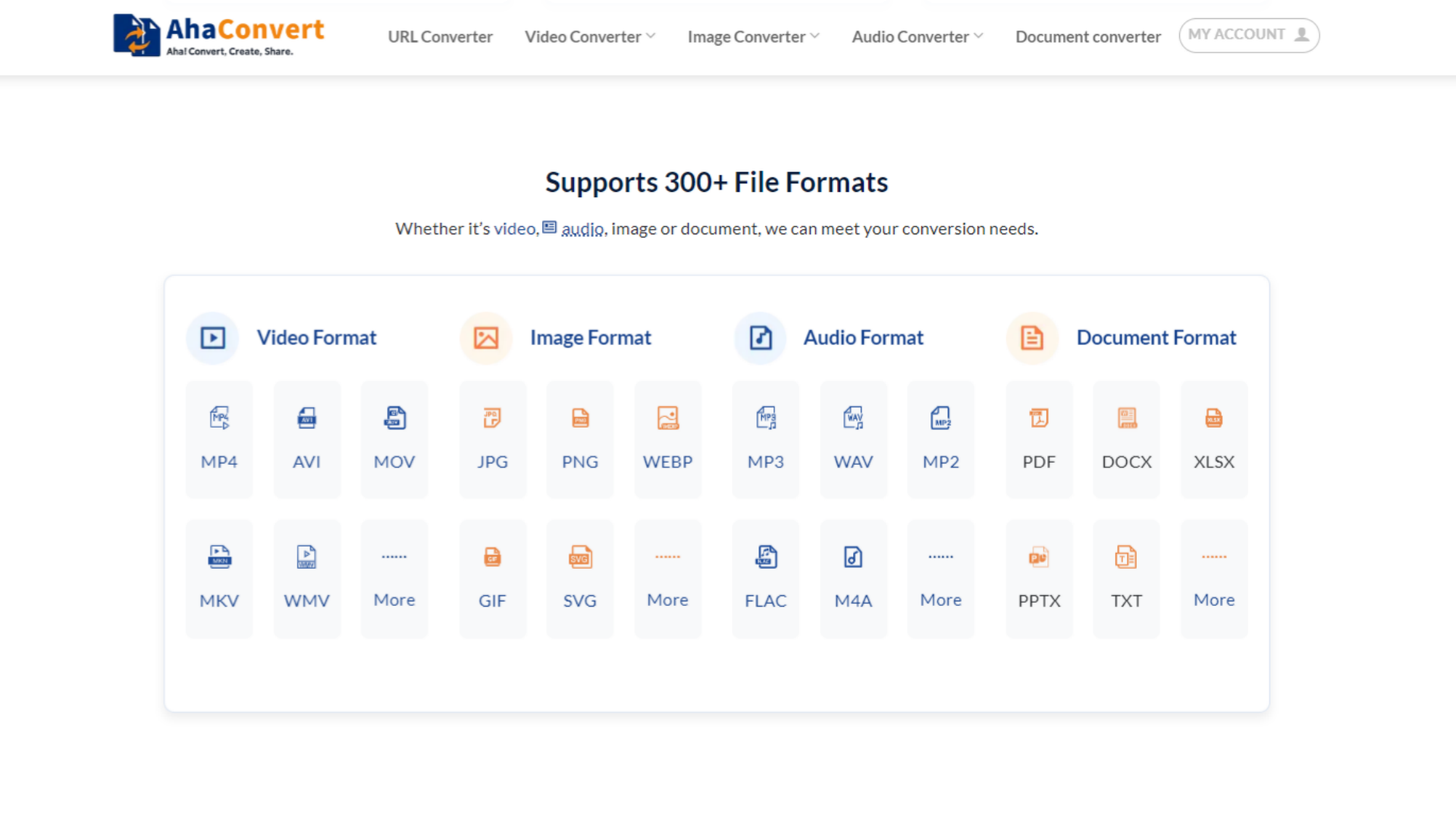
Task: Select the SVG image icon
Action: pos(580,557)
